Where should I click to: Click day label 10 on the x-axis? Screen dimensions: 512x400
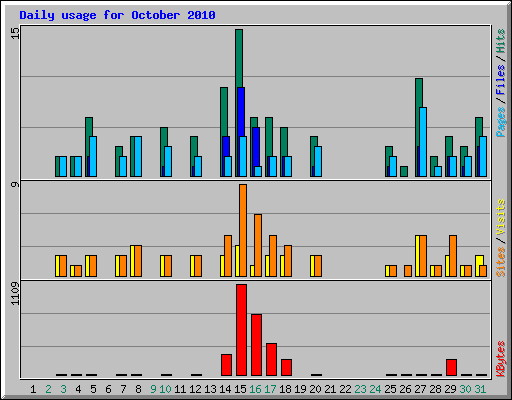[x=165, y=389]
